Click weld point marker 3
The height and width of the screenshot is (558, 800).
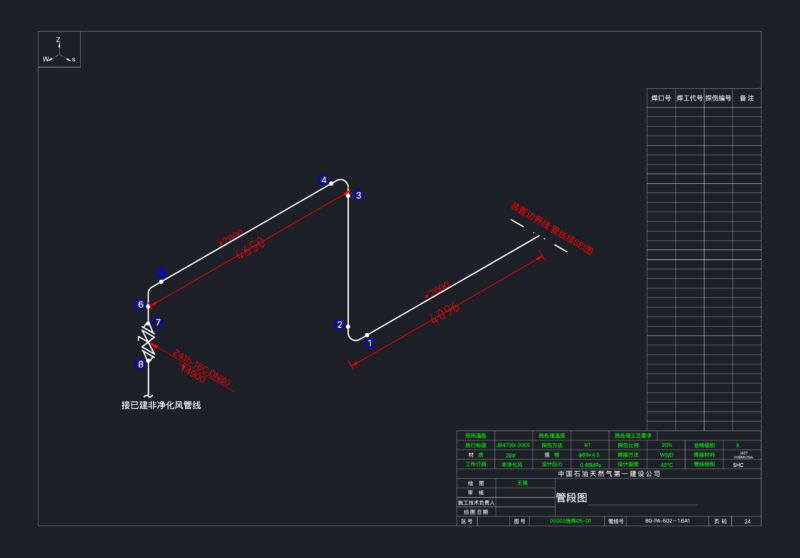pos(358,195)
